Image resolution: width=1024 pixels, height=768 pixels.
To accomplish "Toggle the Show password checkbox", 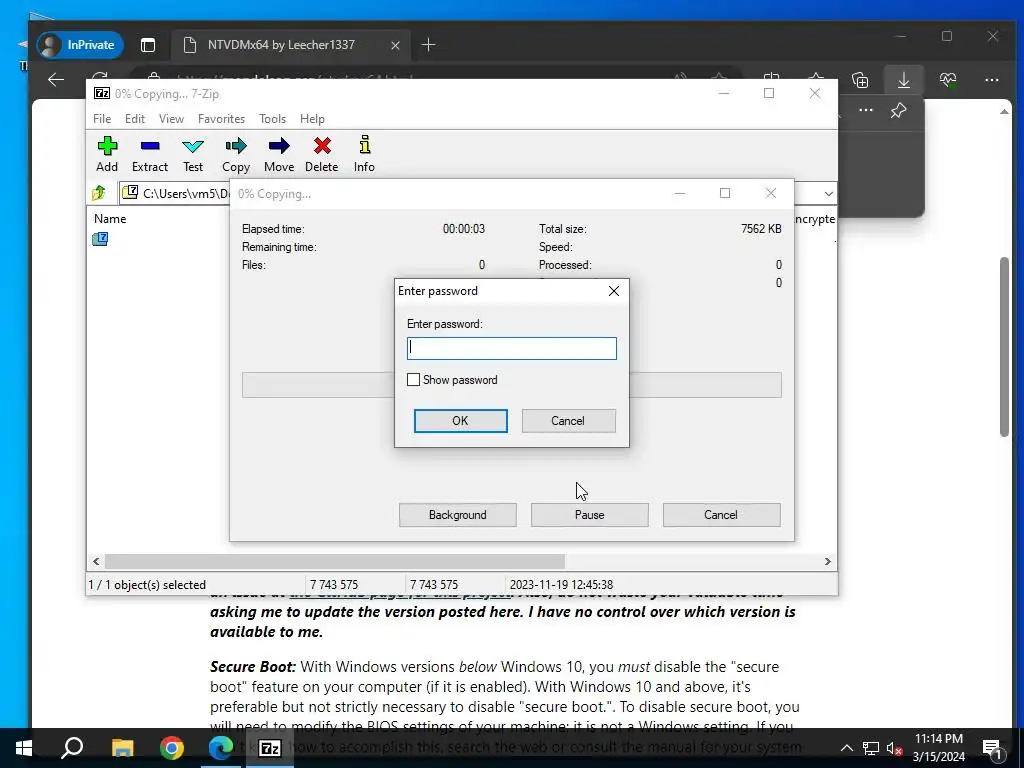I will (413, 380).
